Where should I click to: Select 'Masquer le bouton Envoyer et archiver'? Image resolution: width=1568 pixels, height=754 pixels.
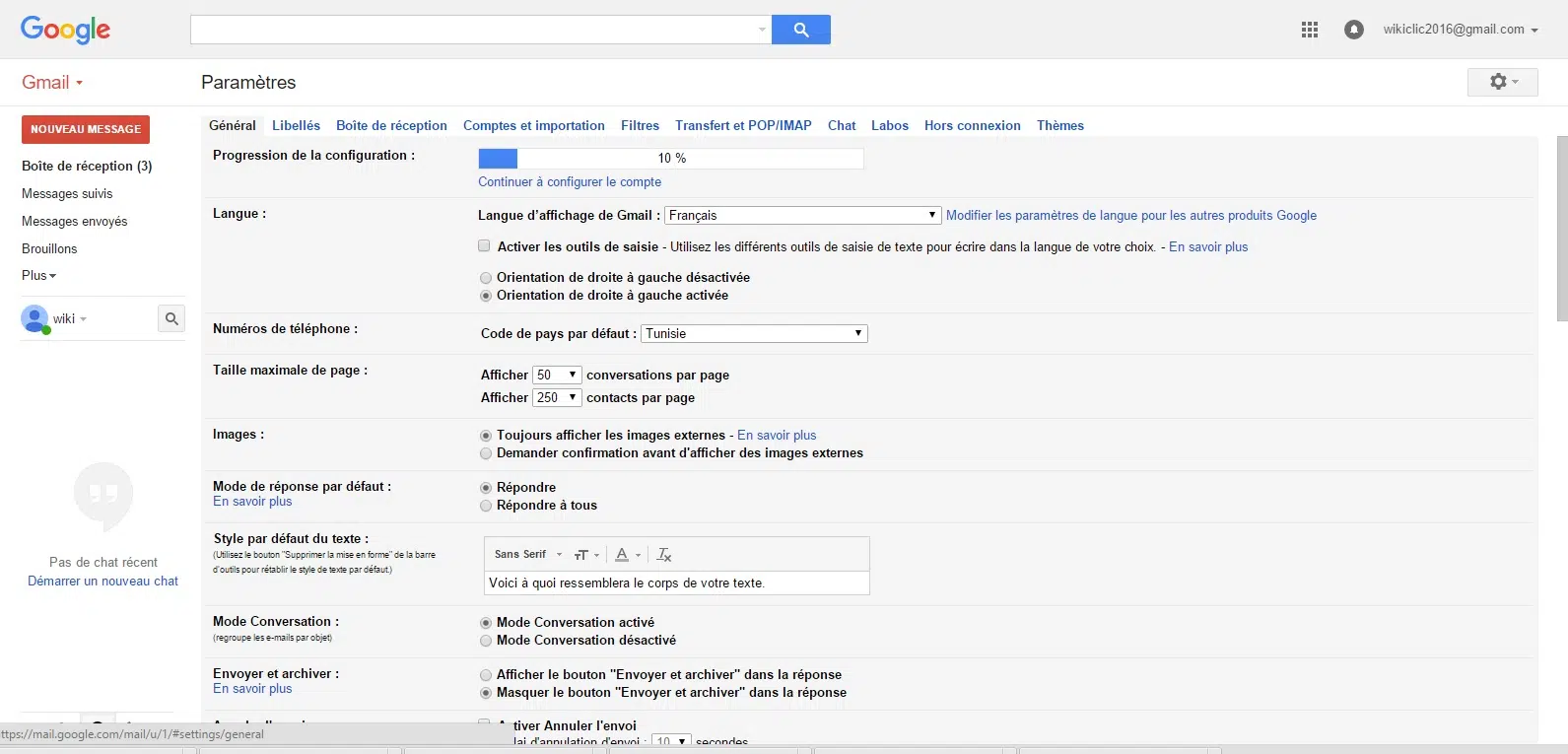click(x=486, y=693)
